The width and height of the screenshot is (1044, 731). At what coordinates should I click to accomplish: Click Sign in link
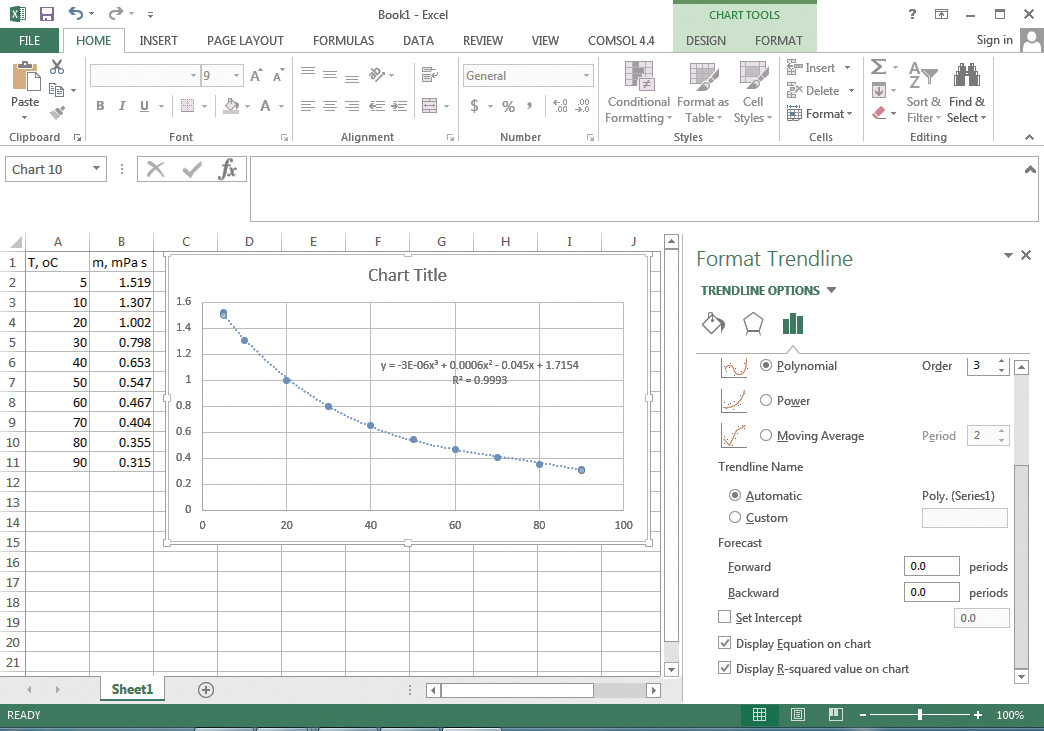point(994,40)
